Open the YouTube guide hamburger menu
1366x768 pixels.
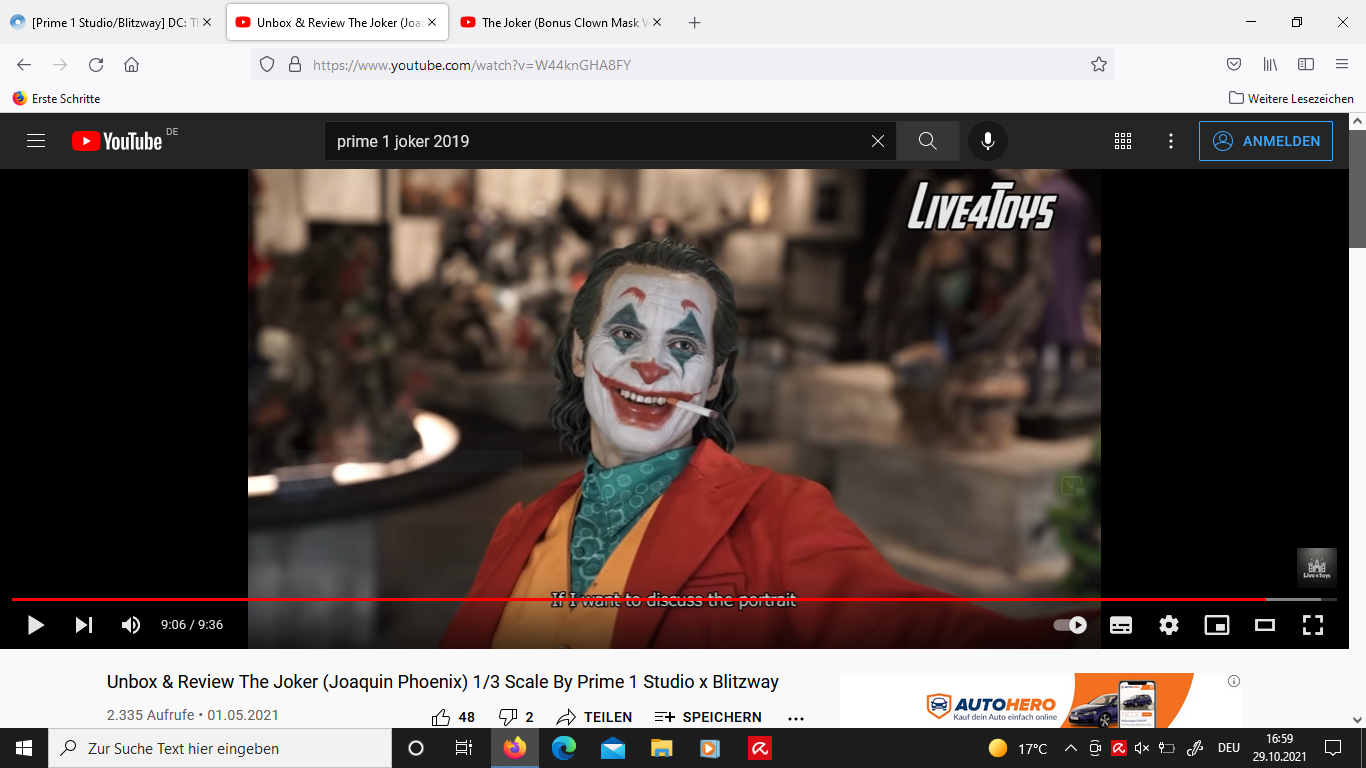tap(36, 141)
